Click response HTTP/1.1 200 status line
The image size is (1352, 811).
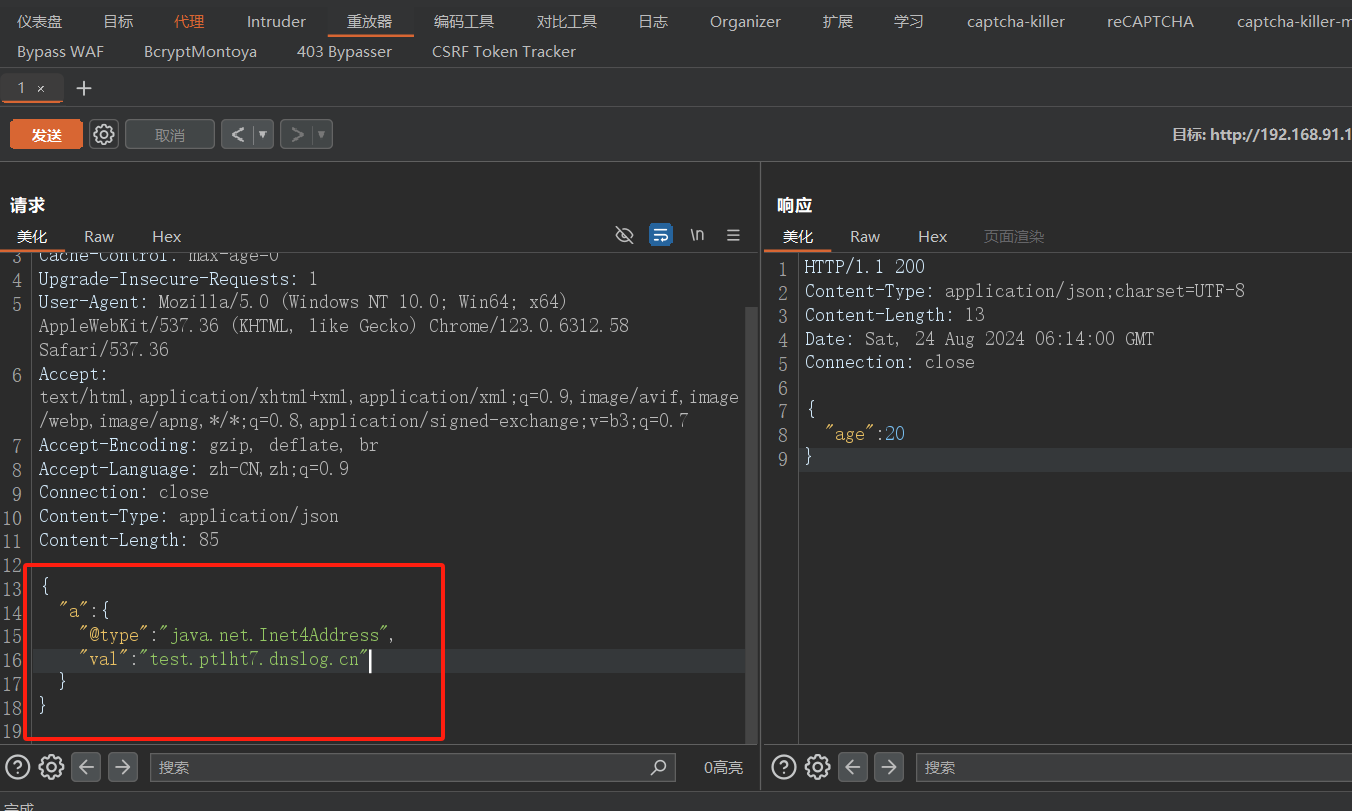(x=865, y=267)
